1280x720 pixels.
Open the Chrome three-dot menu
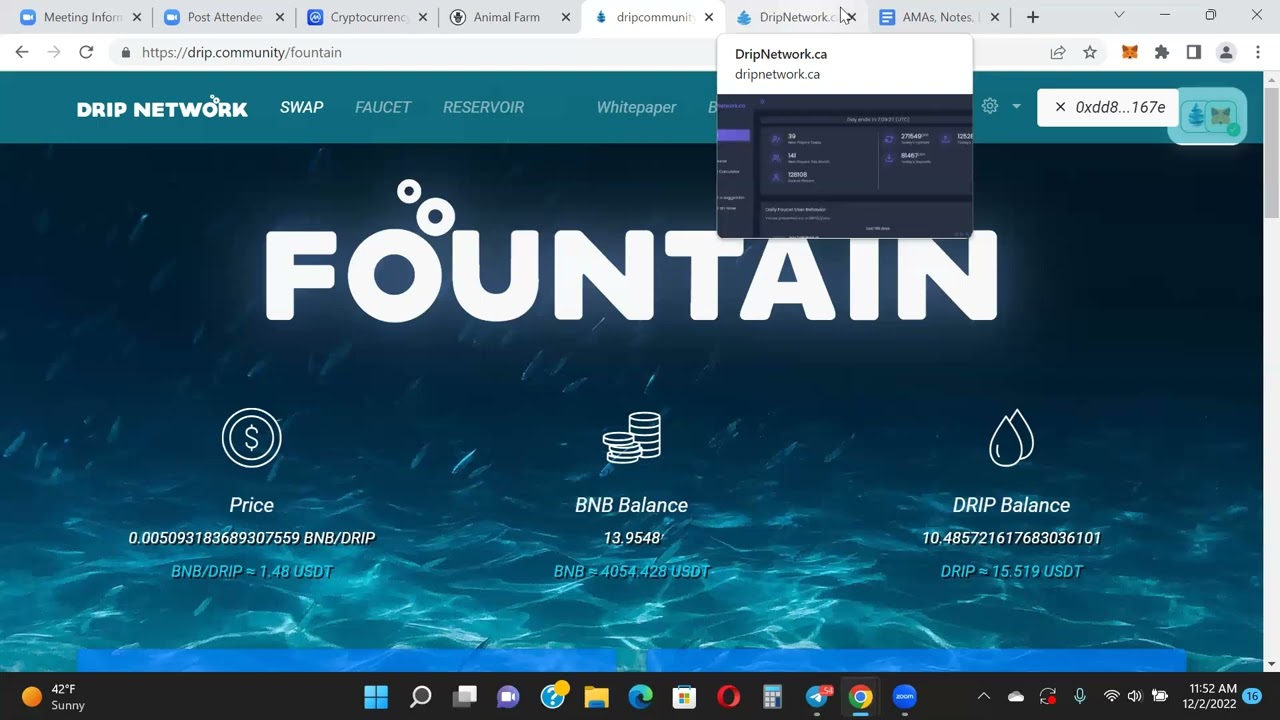tap(1258, 52)
